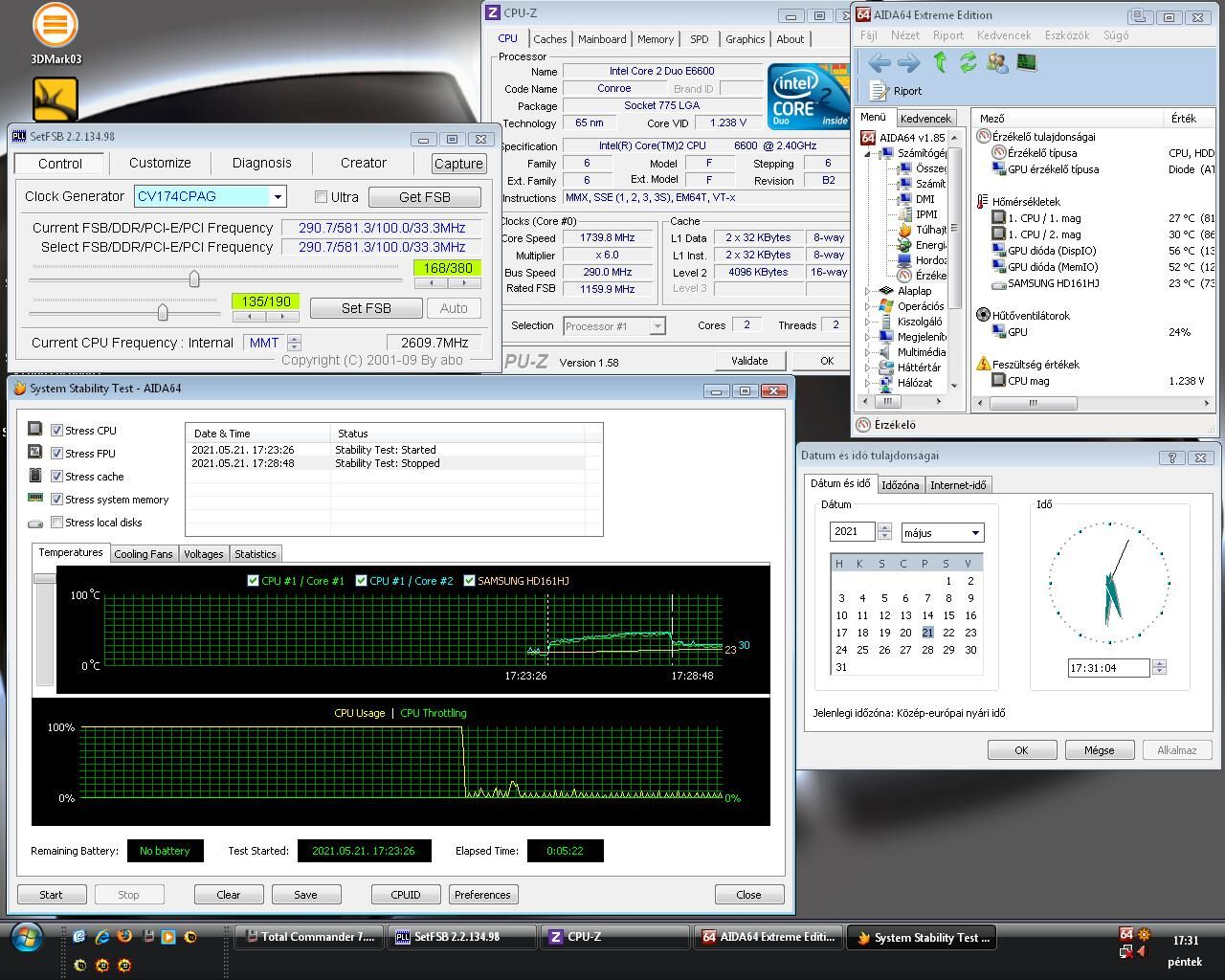Click the Hőmérsékletek thermometer icon
This screenshot has height=980, width=1225.
[x=983, y=202]
